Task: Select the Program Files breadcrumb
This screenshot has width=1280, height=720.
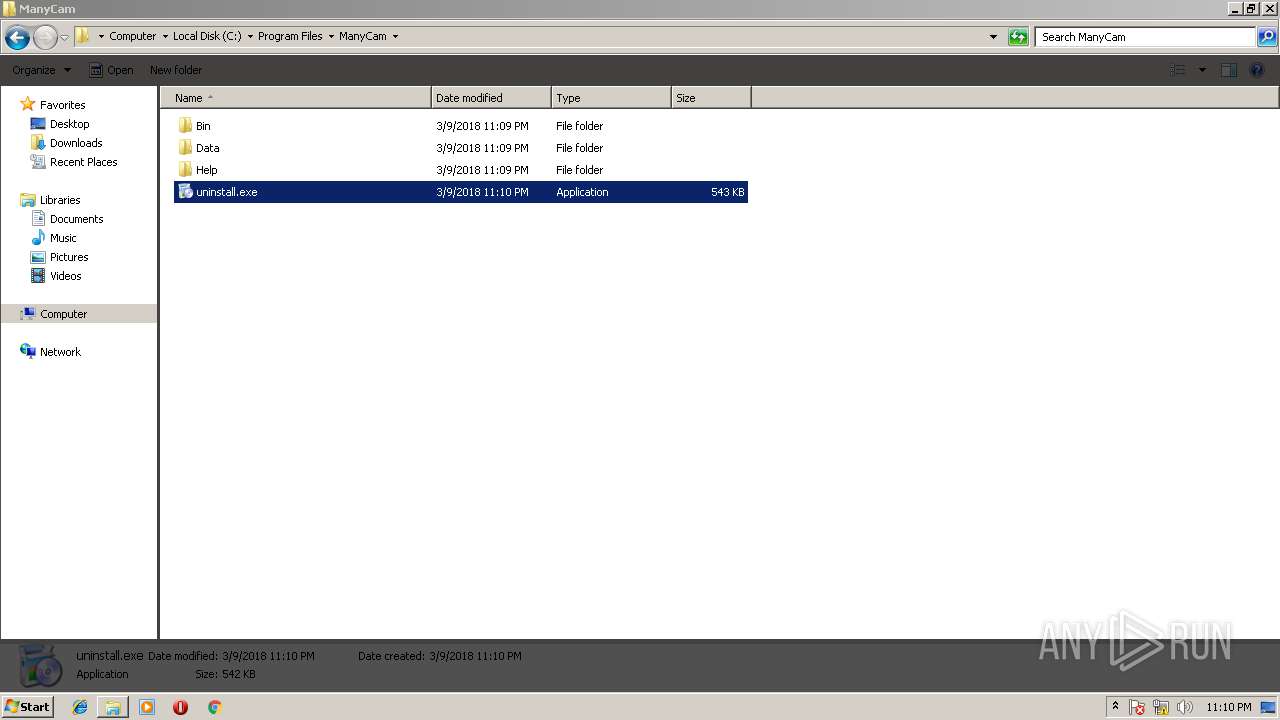Action: pyautogui.click(x=290, y=36)
